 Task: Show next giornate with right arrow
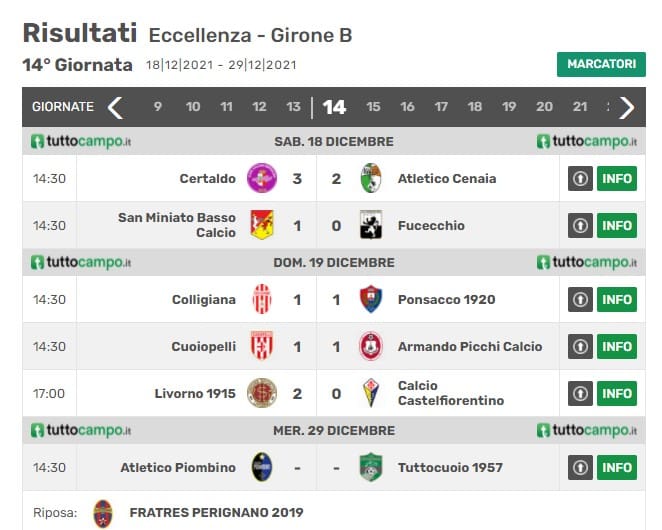(x=627, y=107)
